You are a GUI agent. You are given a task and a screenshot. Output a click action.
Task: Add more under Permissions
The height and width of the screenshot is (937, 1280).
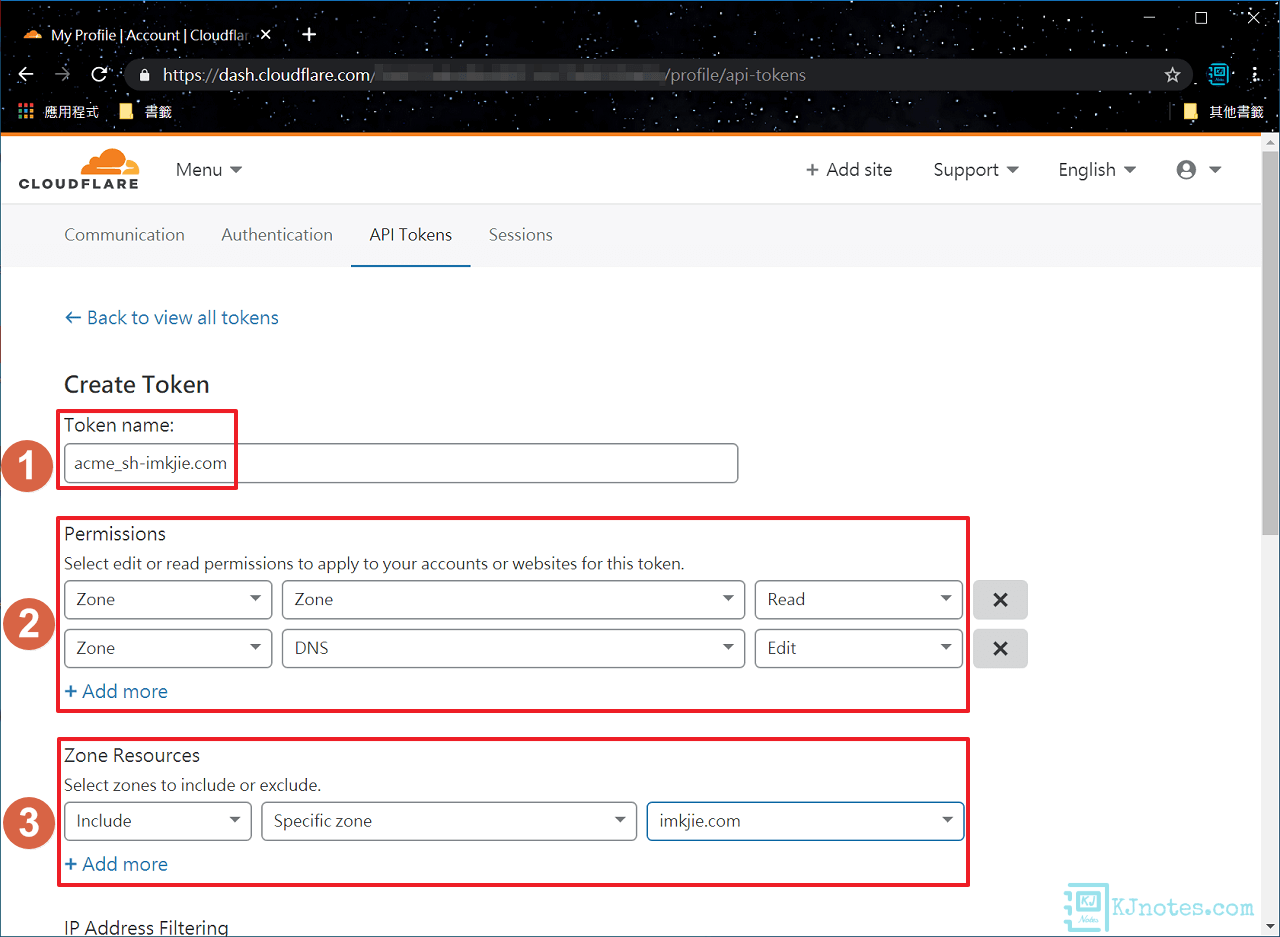(116, 692)
